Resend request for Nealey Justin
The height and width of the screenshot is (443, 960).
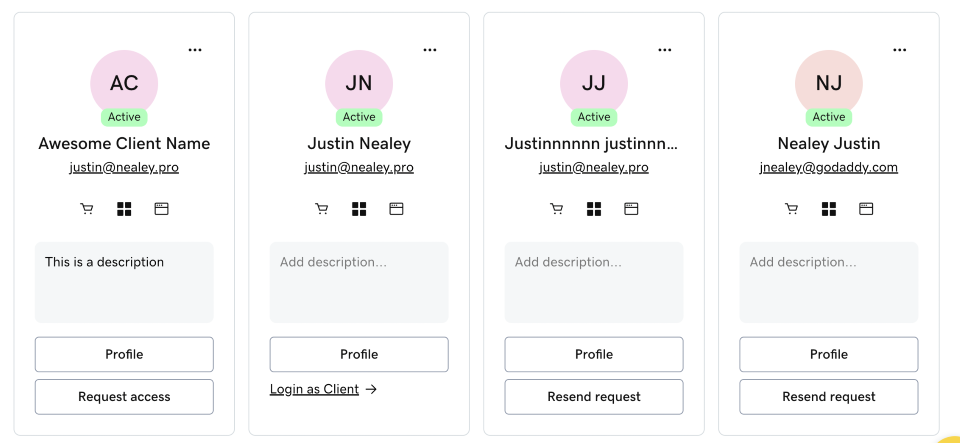pyautogui.click(x=829, y=397)
